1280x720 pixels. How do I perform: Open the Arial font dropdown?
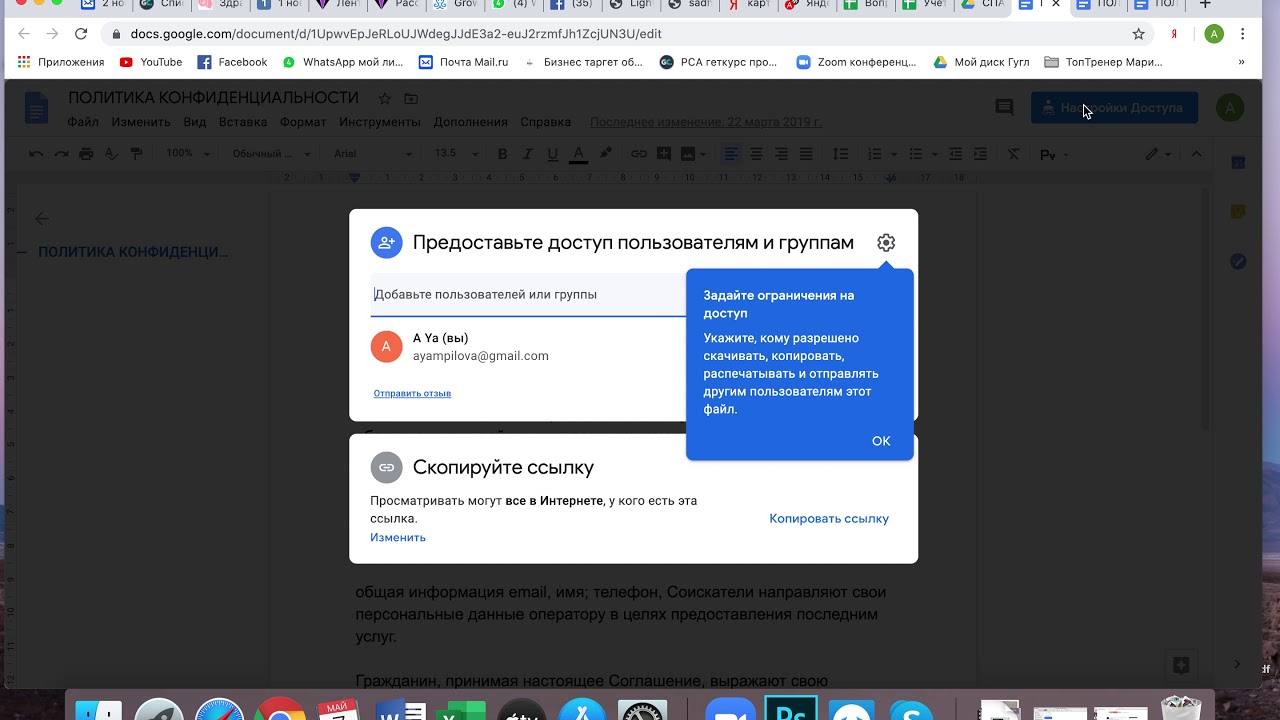tap(372, 154)
